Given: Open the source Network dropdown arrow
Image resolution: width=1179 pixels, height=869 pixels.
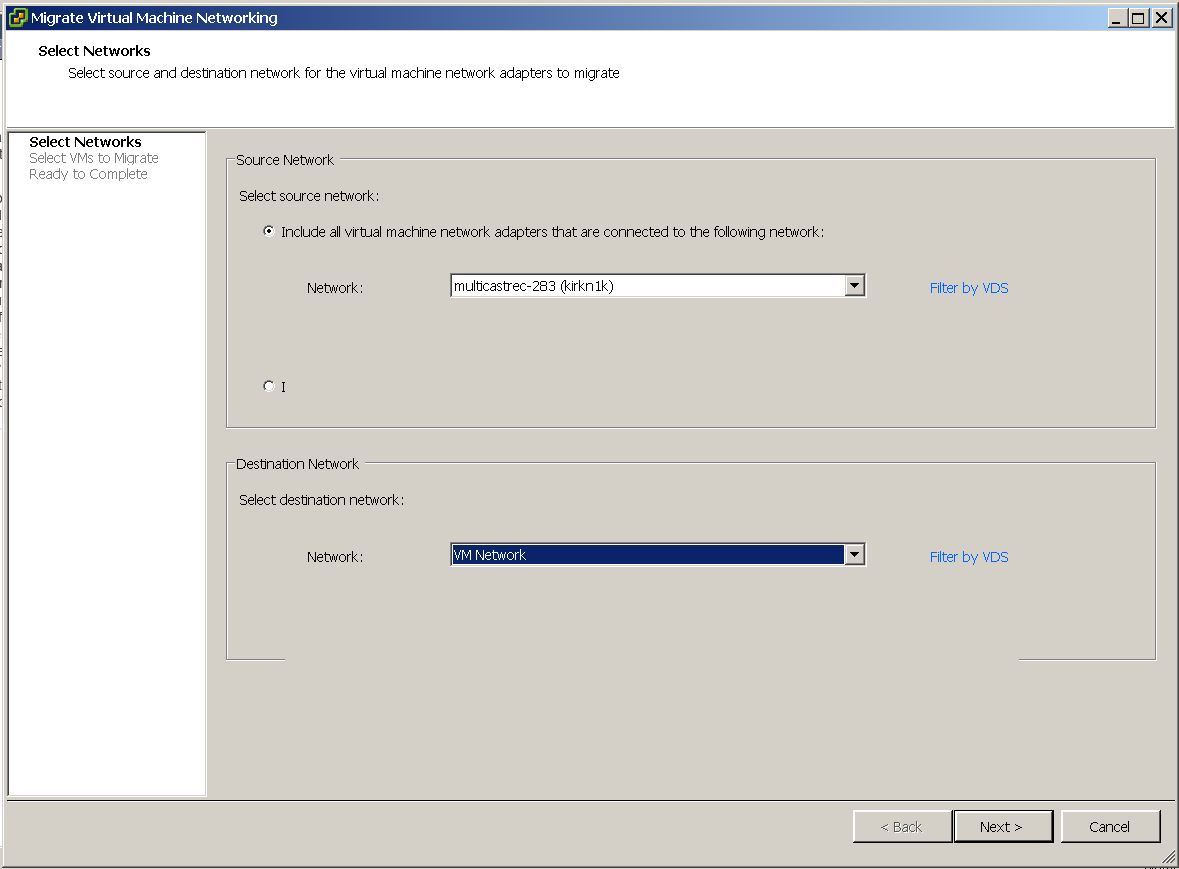Looking at the screenshot, I should click(854, 286).
